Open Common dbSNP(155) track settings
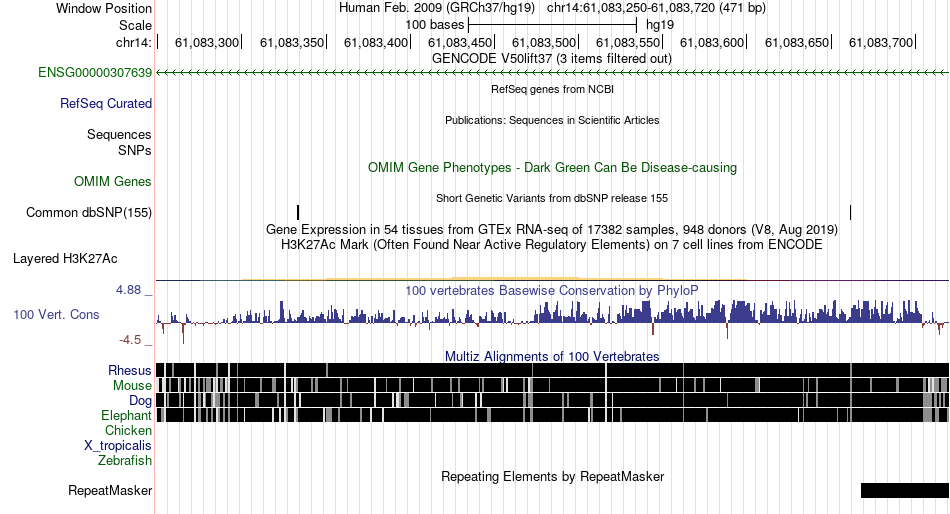The width and height of the screenshot is (950, 514). coord(89,213)
